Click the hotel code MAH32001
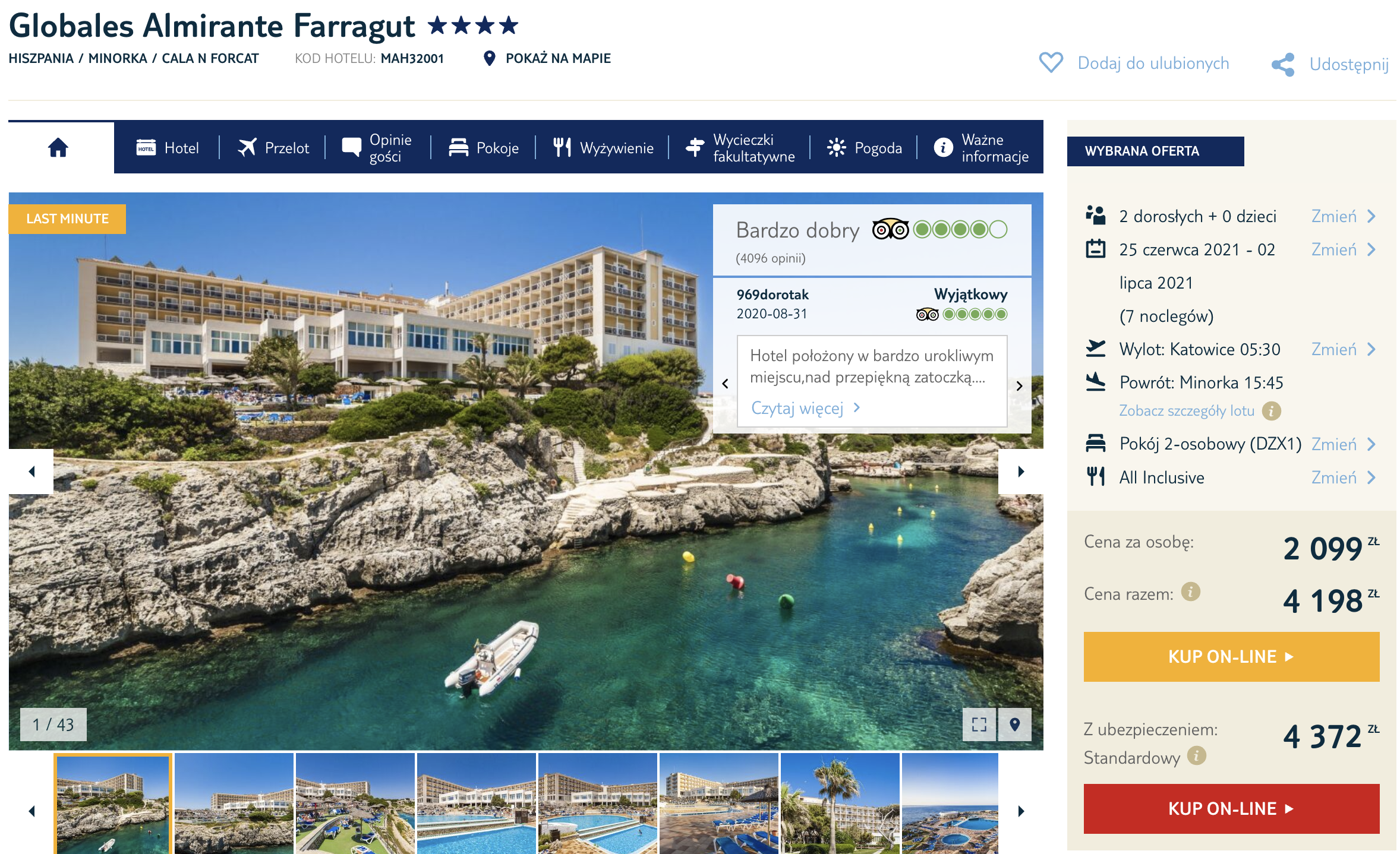1400x854 pixels. [x=412, y=58]
